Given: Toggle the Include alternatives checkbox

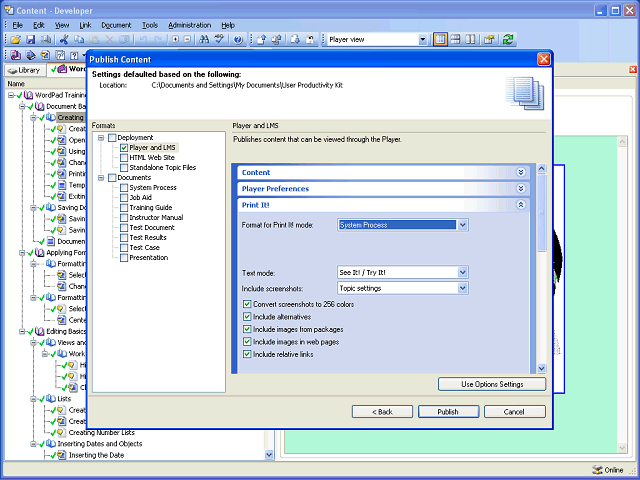Looking at the screenshot, I should pos(247,317).
